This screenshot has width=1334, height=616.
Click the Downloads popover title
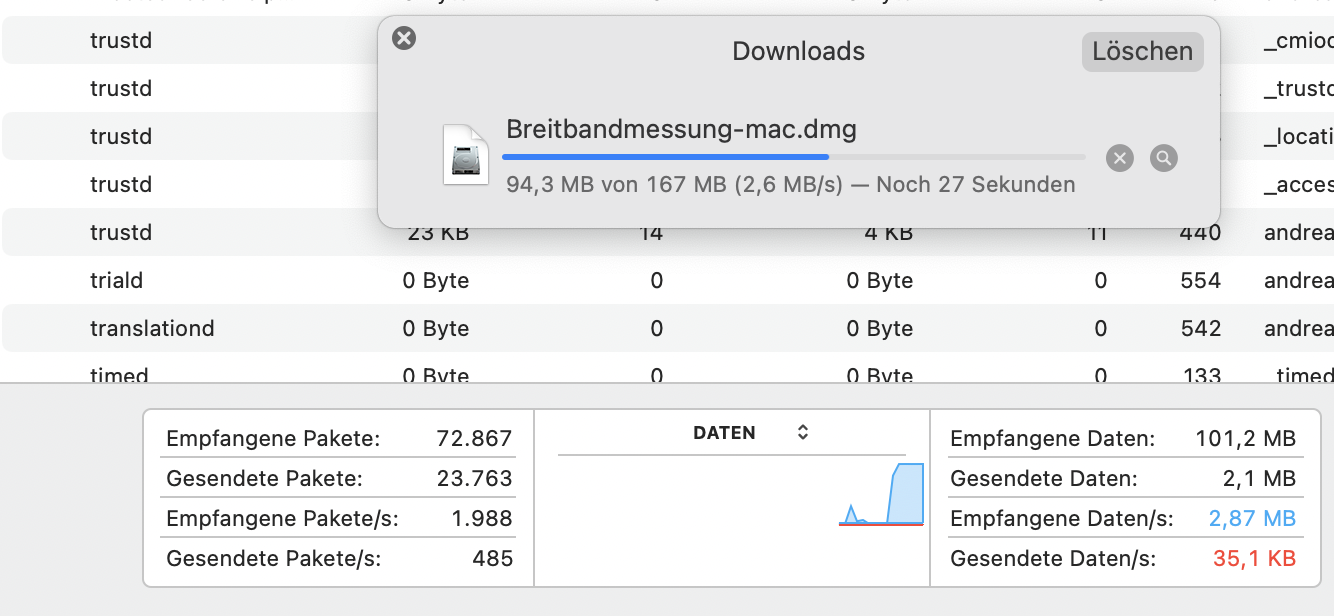(x=798, y=51)
